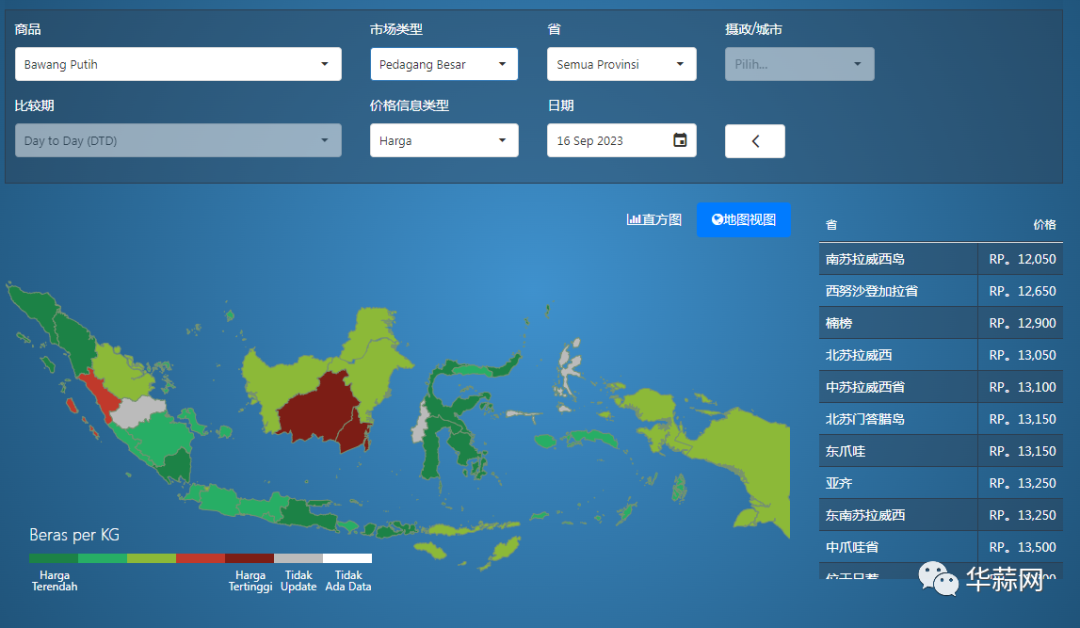Image resolution: width=1080 pixels, height=628 pixels.
Task: Open the calendar picker icon
Action: click(x=679, y=140)
